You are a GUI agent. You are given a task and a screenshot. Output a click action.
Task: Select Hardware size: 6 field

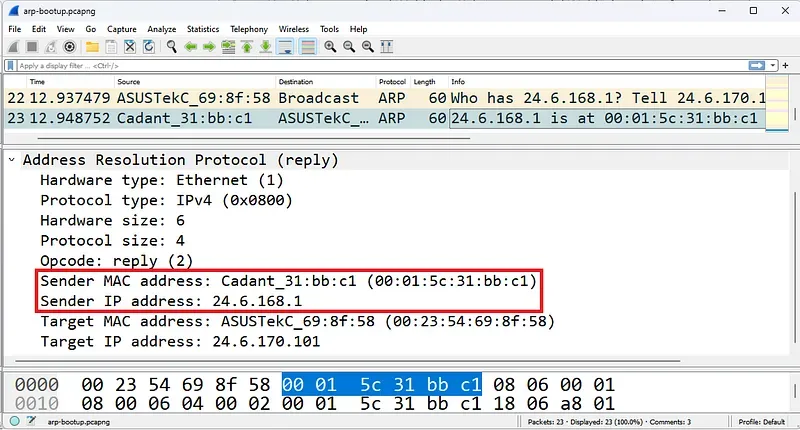click(112, 220)
